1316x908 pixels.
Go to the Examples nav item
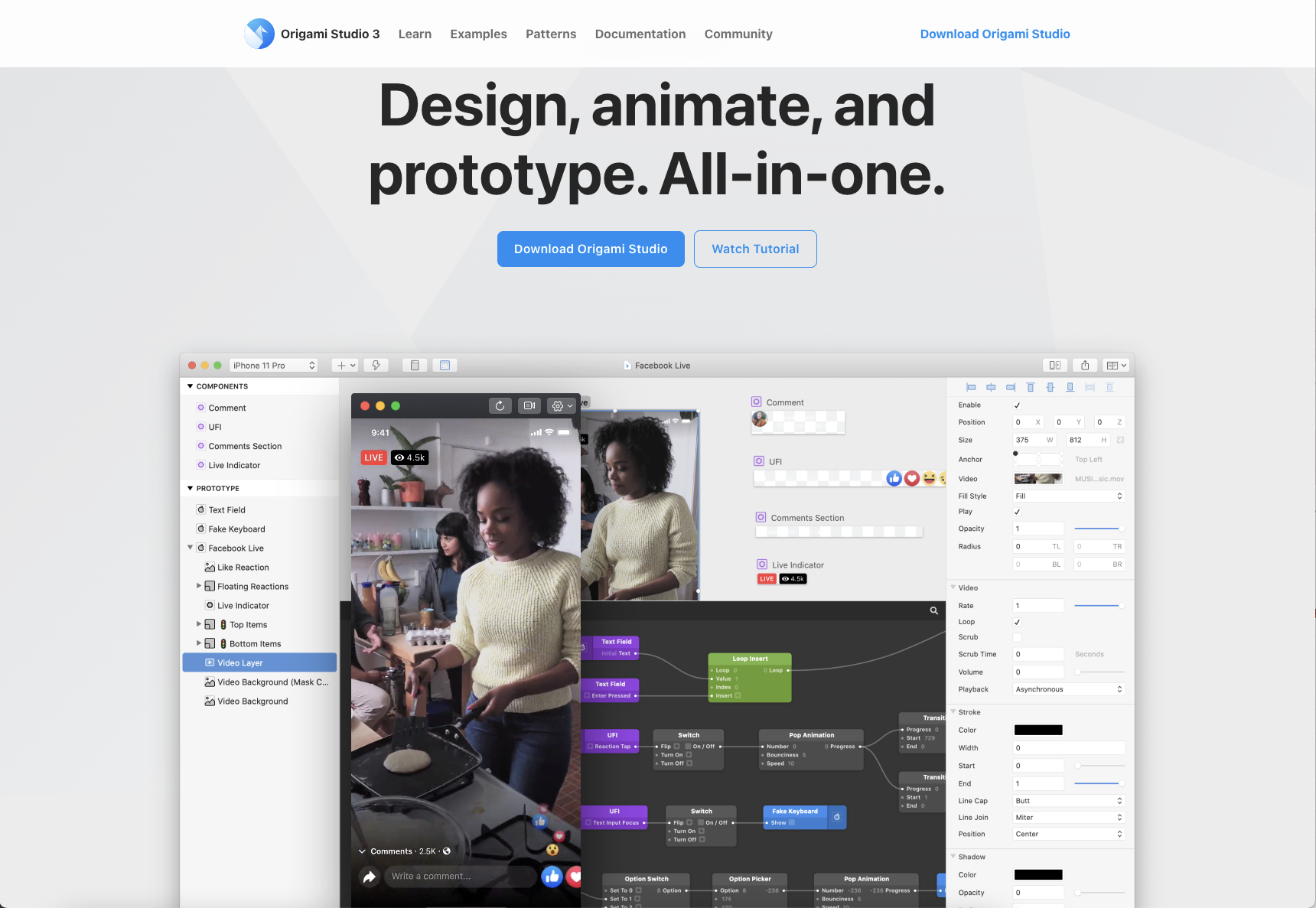click(x=478, y=34)
